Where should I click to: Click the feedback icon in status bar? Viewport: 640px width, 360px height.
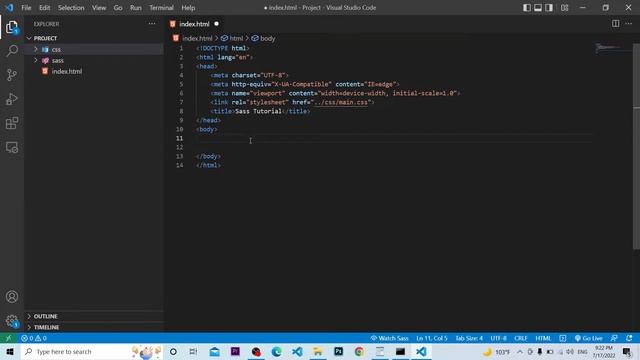coord(614,338)
